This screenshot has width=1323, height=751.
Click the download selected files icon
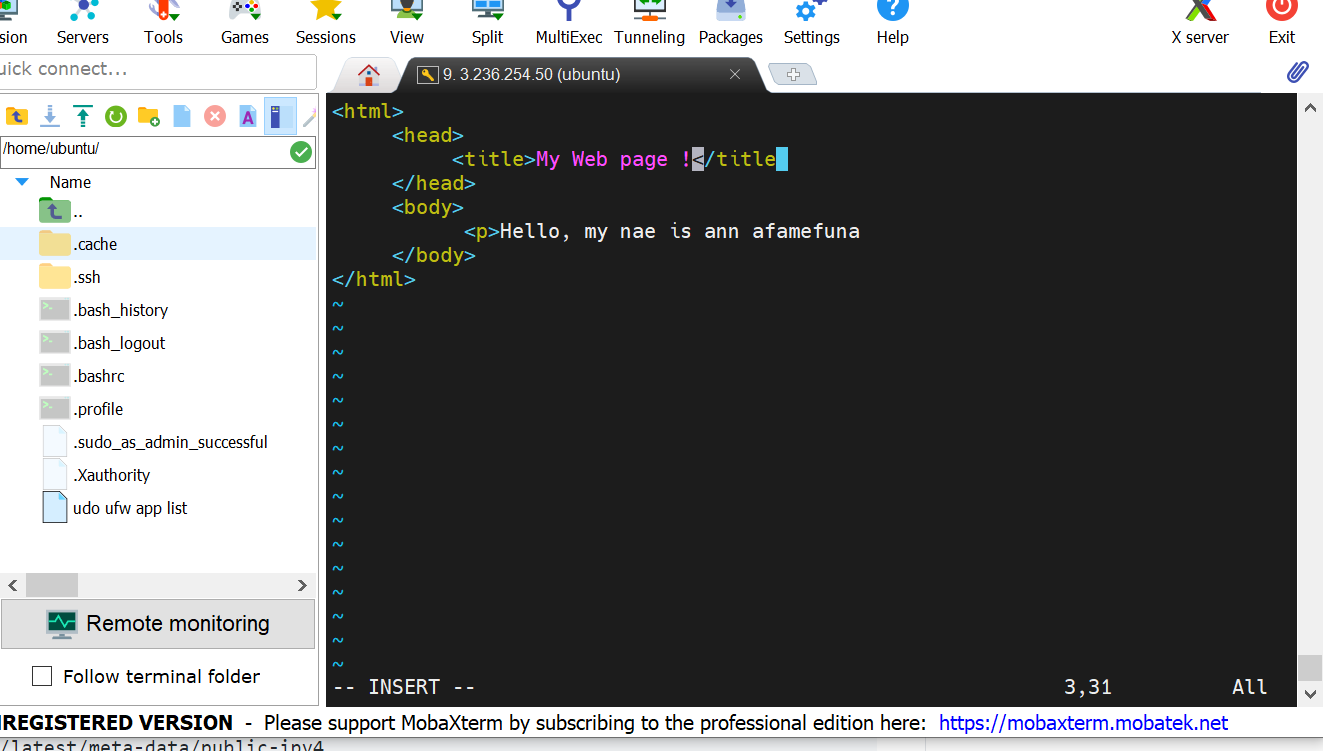[50, 117]
